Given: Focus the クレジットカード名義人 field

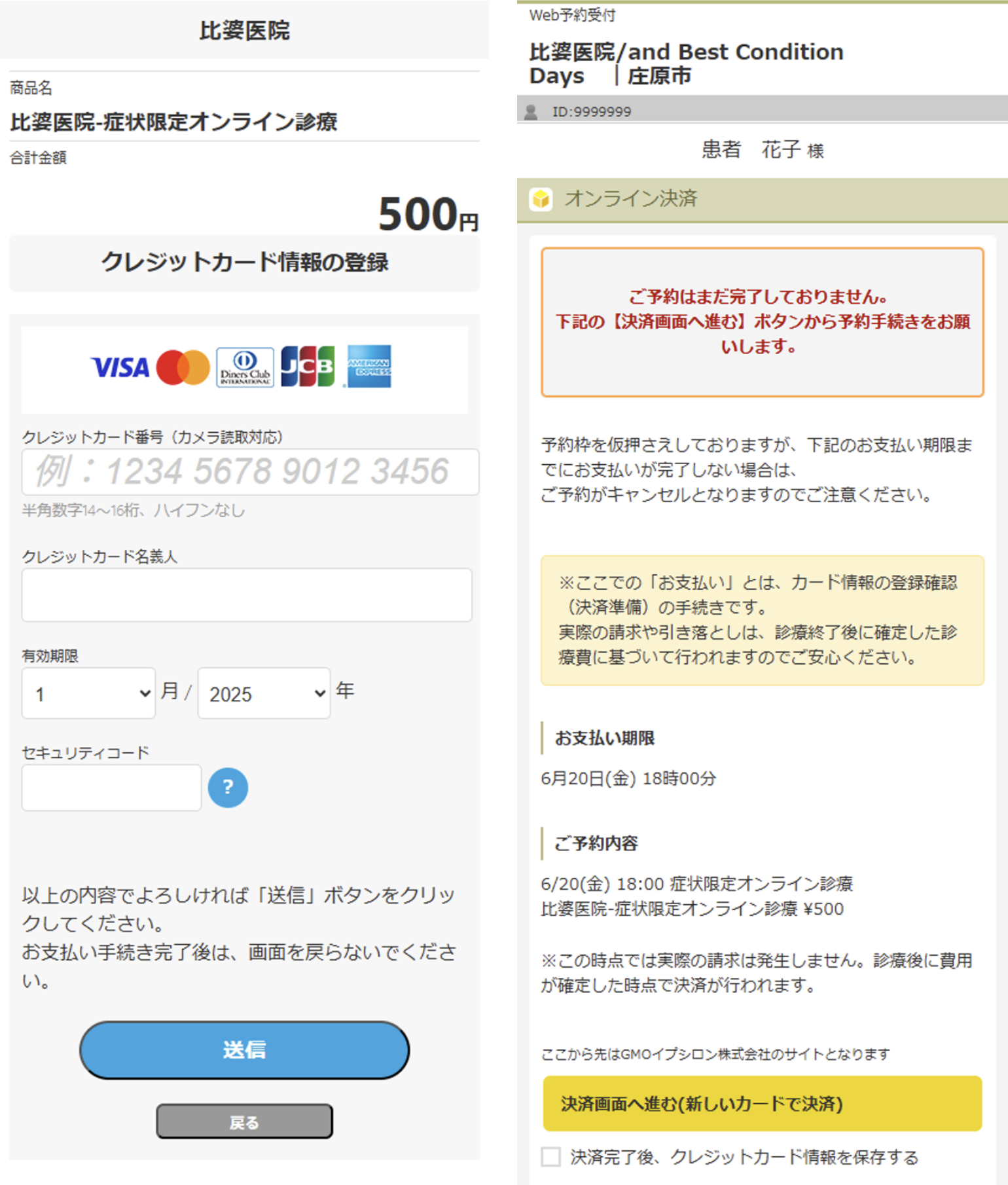Looking at the screenshot, I should coord(247,594).
